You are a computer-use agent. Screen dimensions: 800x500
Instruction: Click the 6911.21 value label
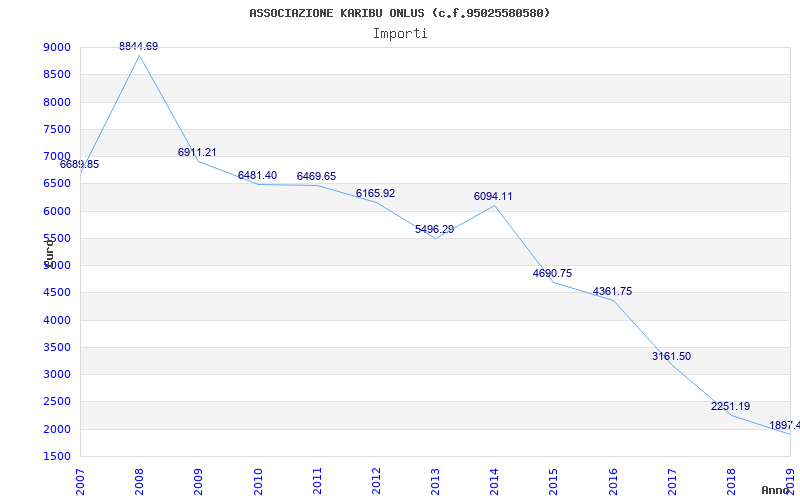coord(197,152)
